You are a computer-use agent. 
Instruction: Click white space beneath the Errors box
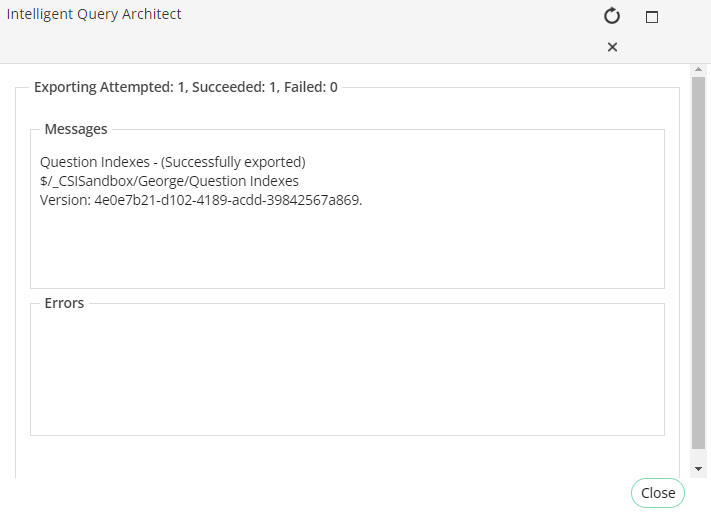347,456
